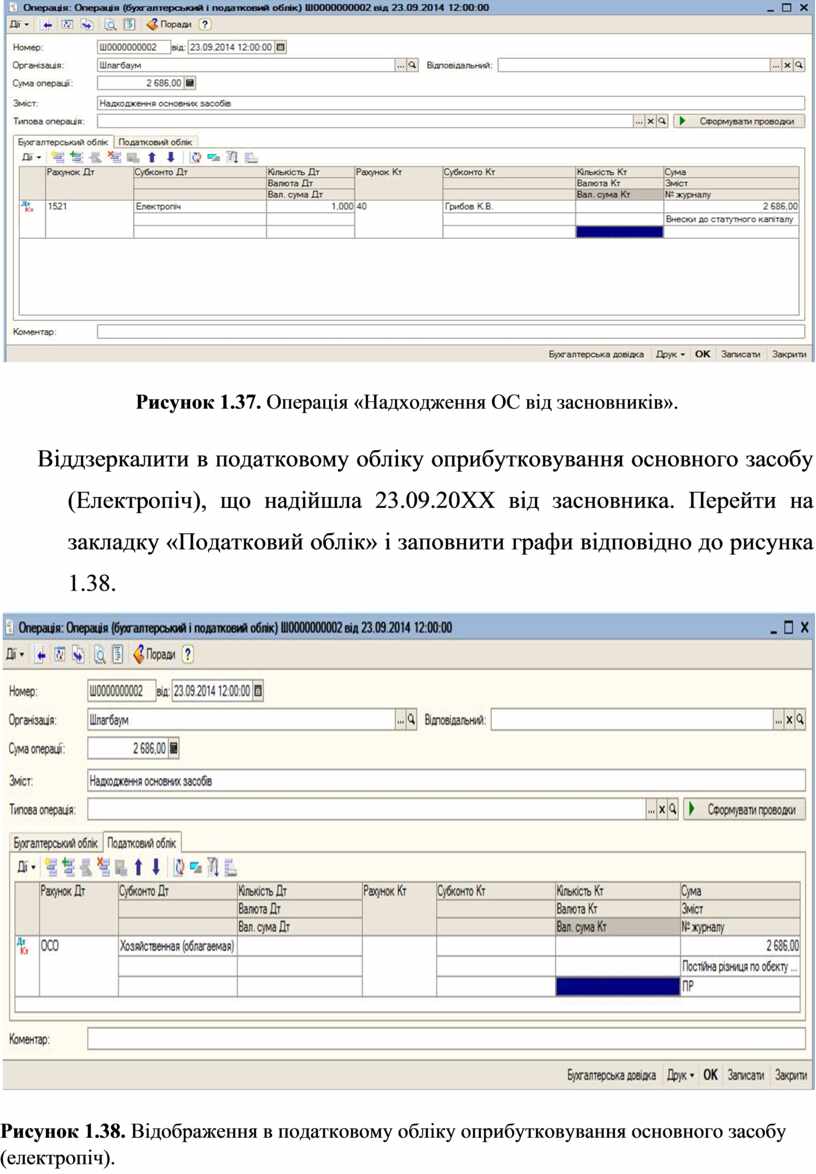
Task: Click Записати in Figure 1.38 window
Action: pos(746,1075)
